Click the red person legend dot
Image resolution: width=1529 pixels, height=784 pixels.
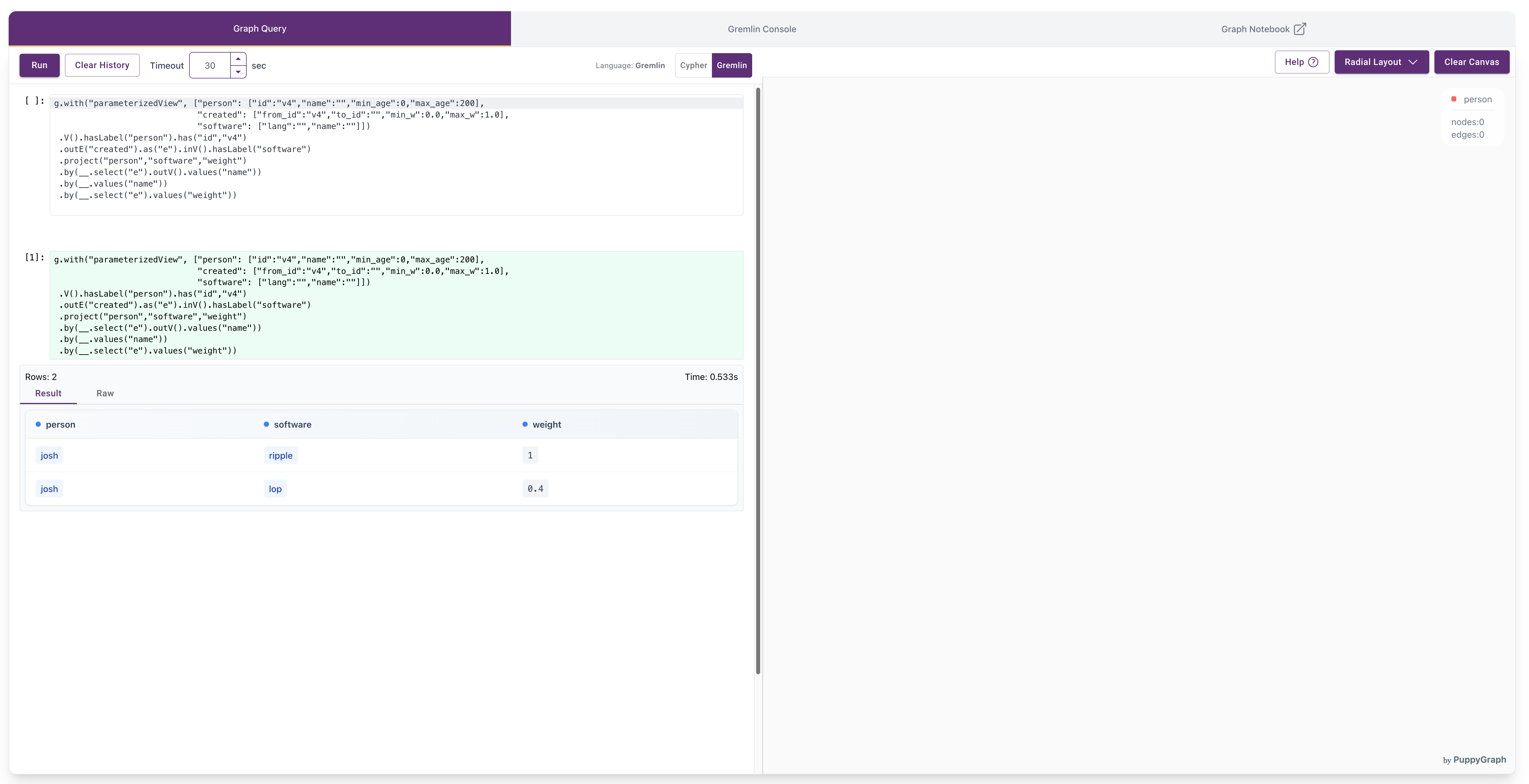1454,99
